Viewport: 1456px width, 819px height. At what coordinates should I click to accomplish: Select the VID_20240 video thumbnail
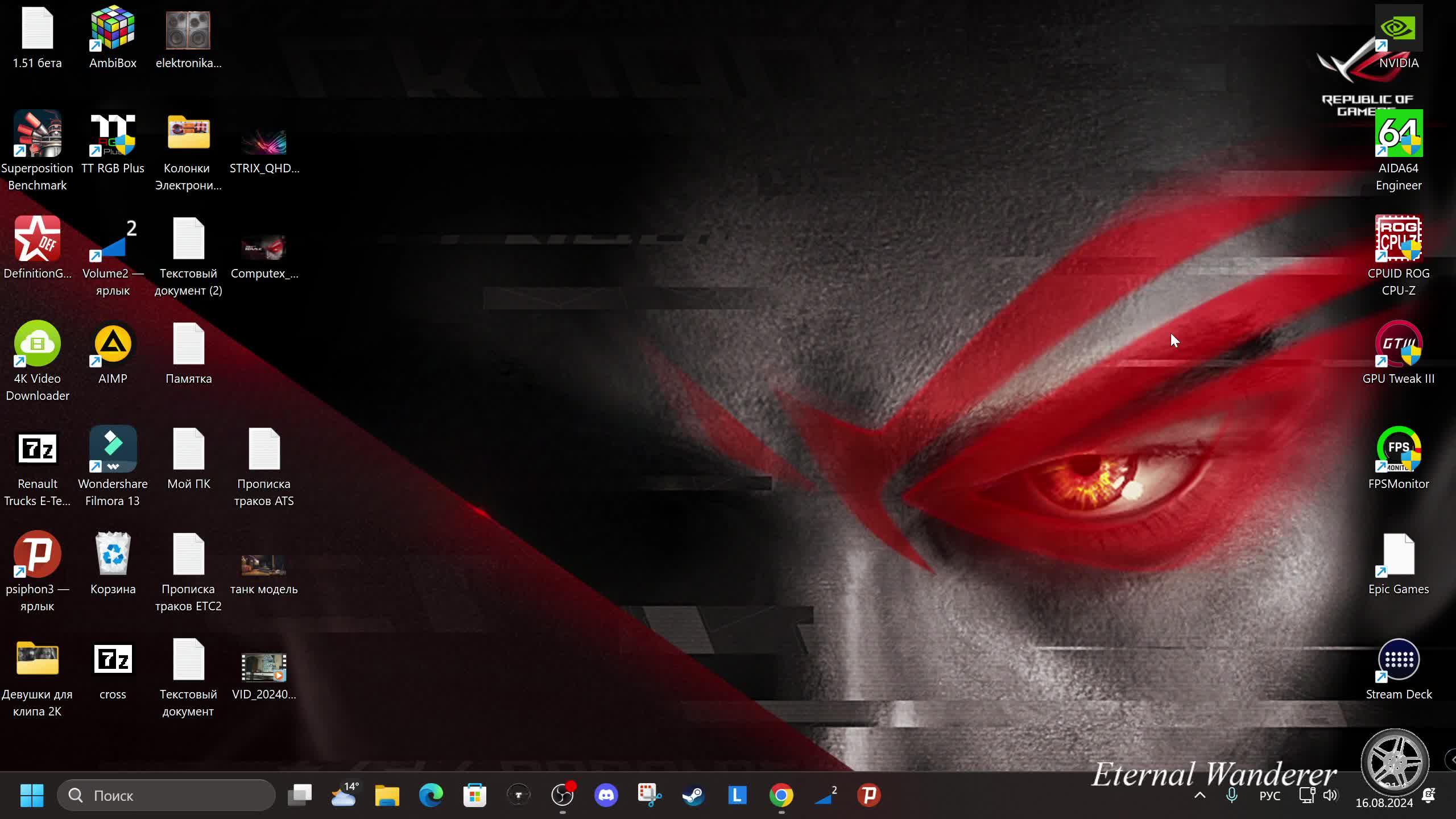264,668
